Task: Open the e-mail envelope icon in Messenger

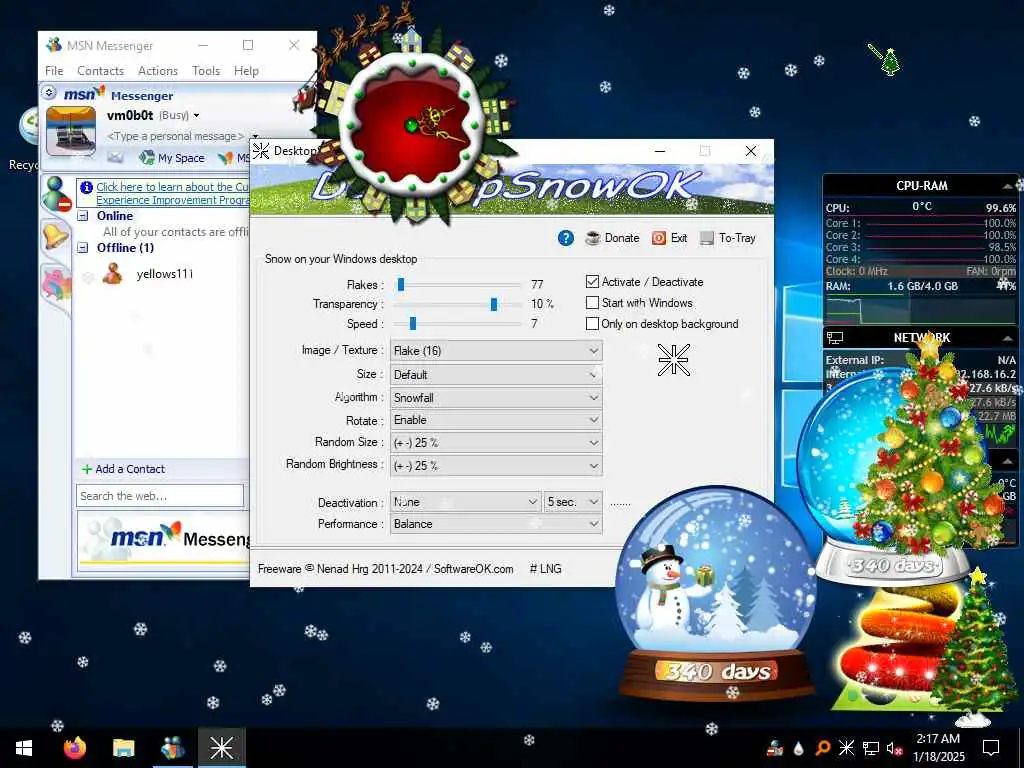Action: click(x=115, y=157)
